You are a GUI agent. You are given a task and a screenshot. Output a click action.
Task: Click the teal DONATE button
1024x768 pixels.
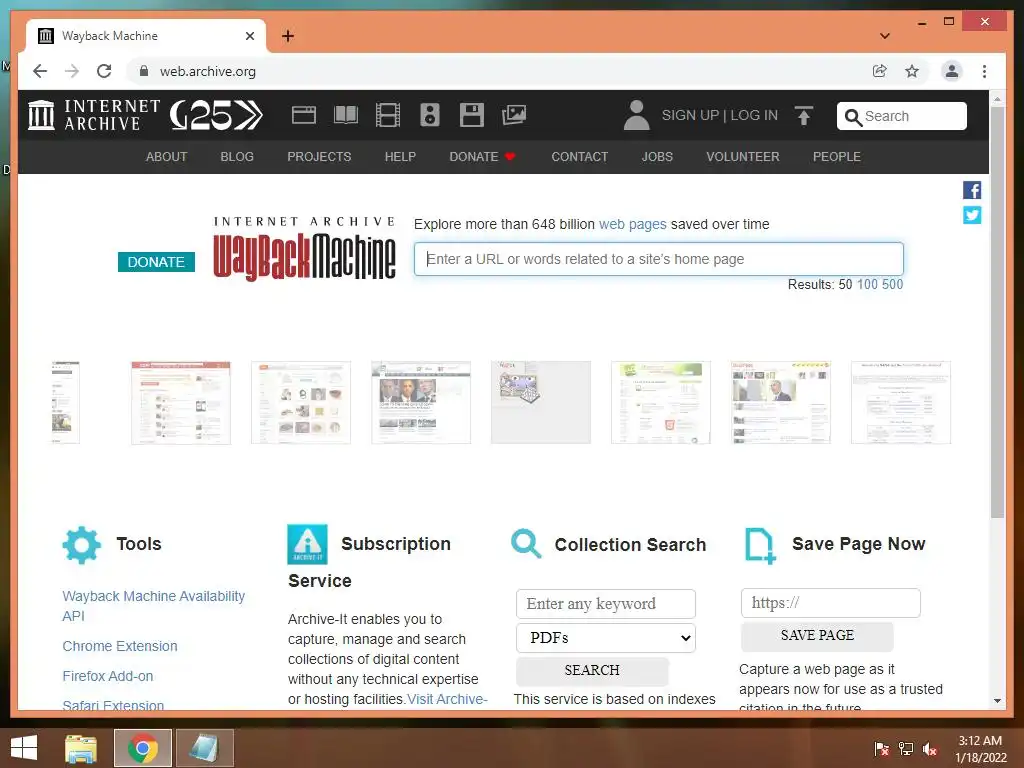[x=156, y=262]
